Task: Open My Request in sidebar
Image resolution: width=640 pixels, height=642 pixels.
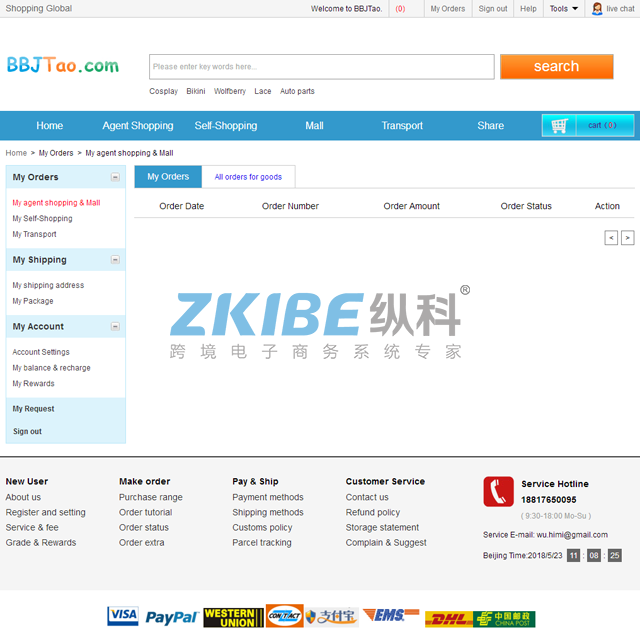Action: 33,409
